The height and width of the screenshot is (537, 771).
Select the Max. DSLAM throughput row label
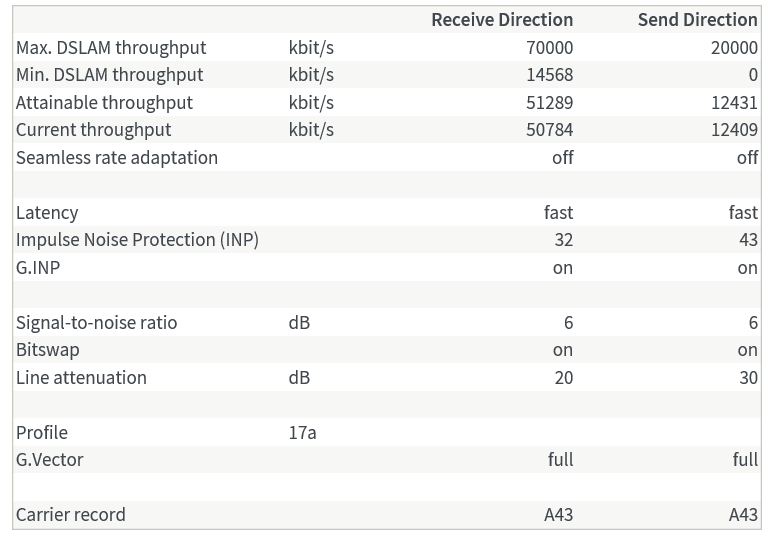point(111,47)
